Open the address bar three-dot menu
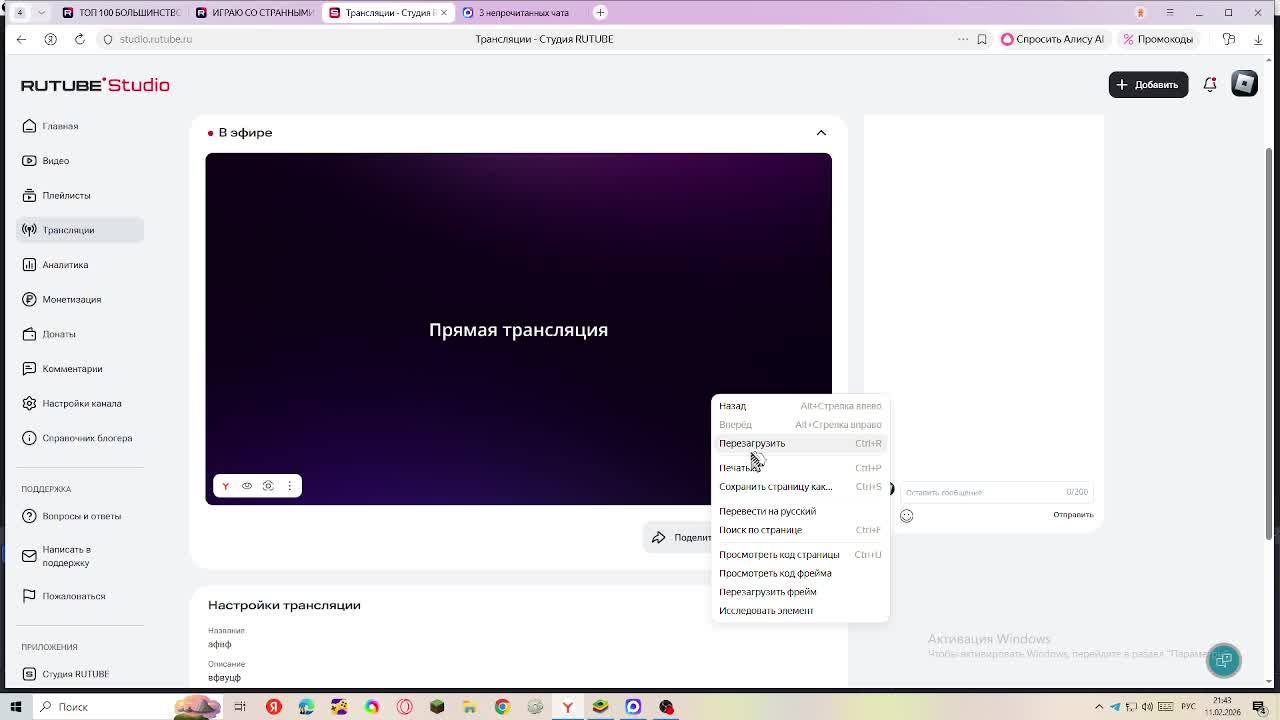The height and width of the screenshot is (720, 1280). coord(963,39)
